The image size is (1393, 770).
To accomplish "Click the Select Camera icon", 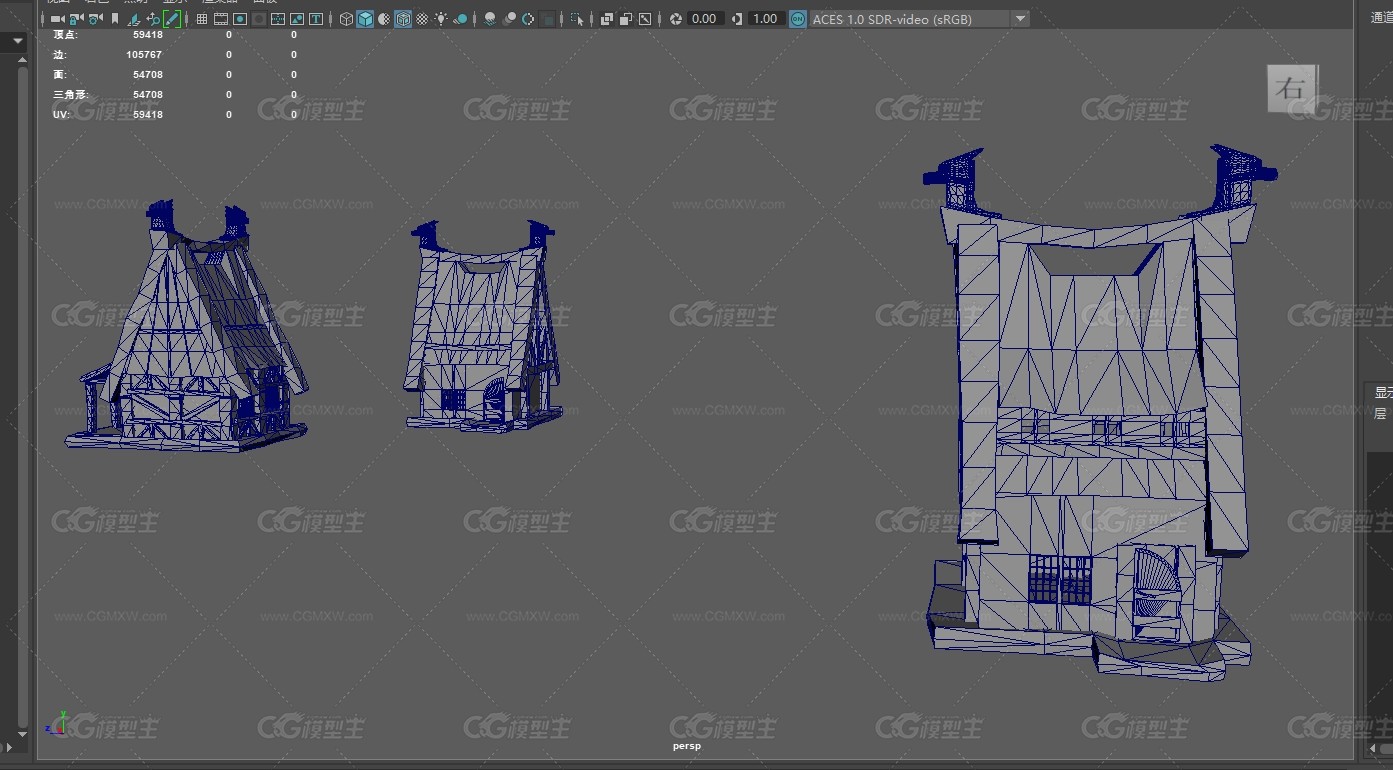I will [58, 19].
